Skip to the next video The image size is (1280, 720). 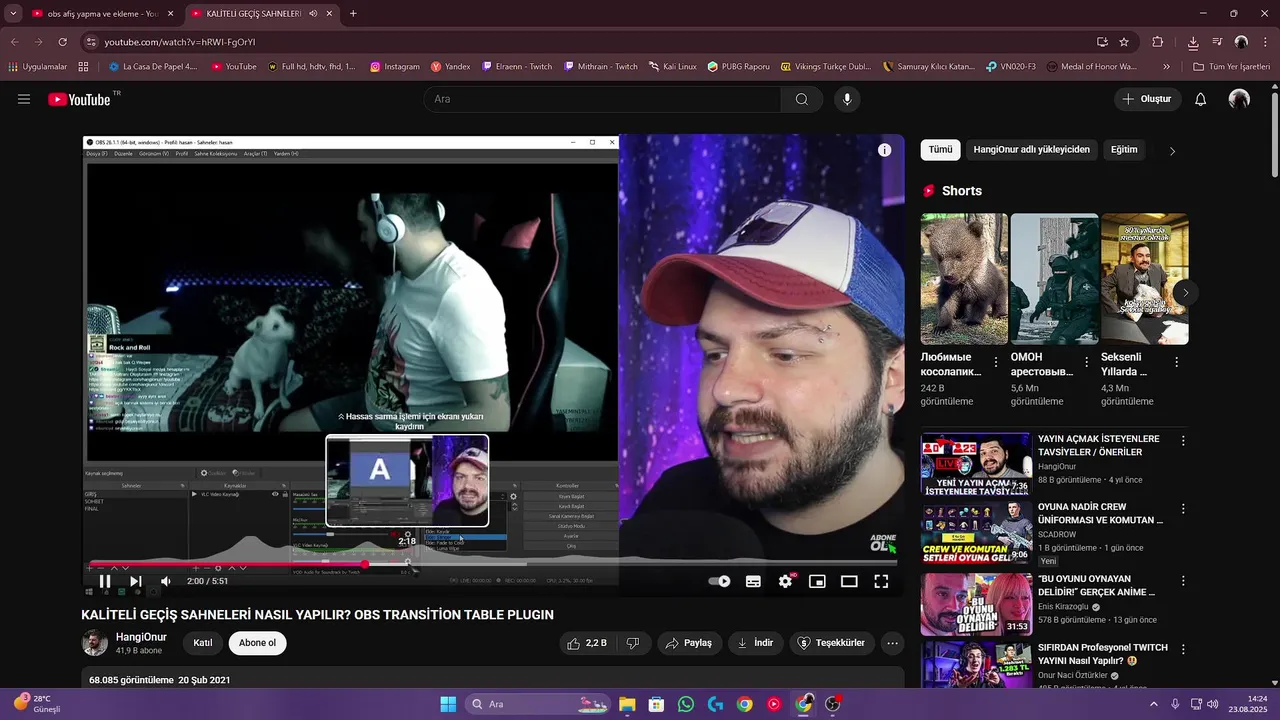[136, 581]
